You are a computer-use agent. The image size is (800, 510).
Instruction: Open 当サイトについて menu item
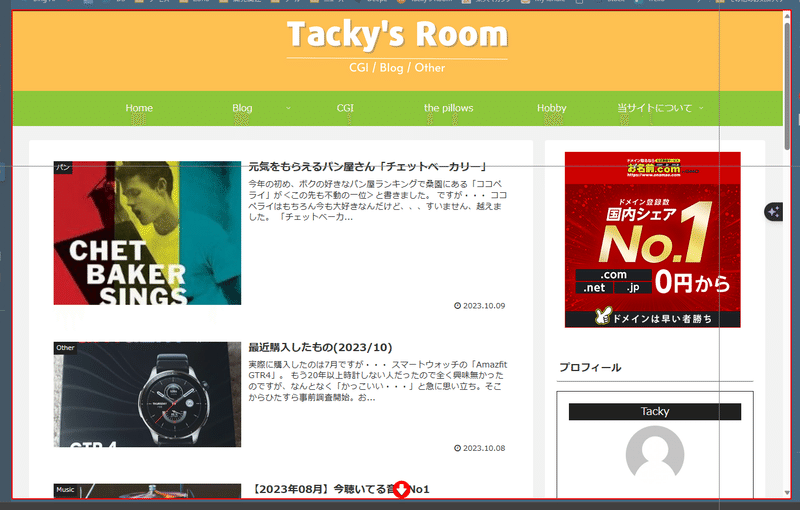pyautogui.click(x=655, y=108)
